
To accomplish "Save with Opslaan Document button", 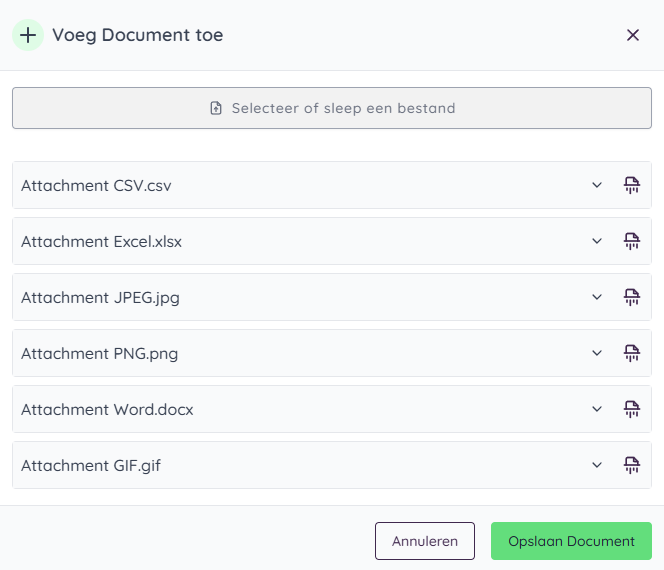I will pyautogui.click(x=571, y=541).
